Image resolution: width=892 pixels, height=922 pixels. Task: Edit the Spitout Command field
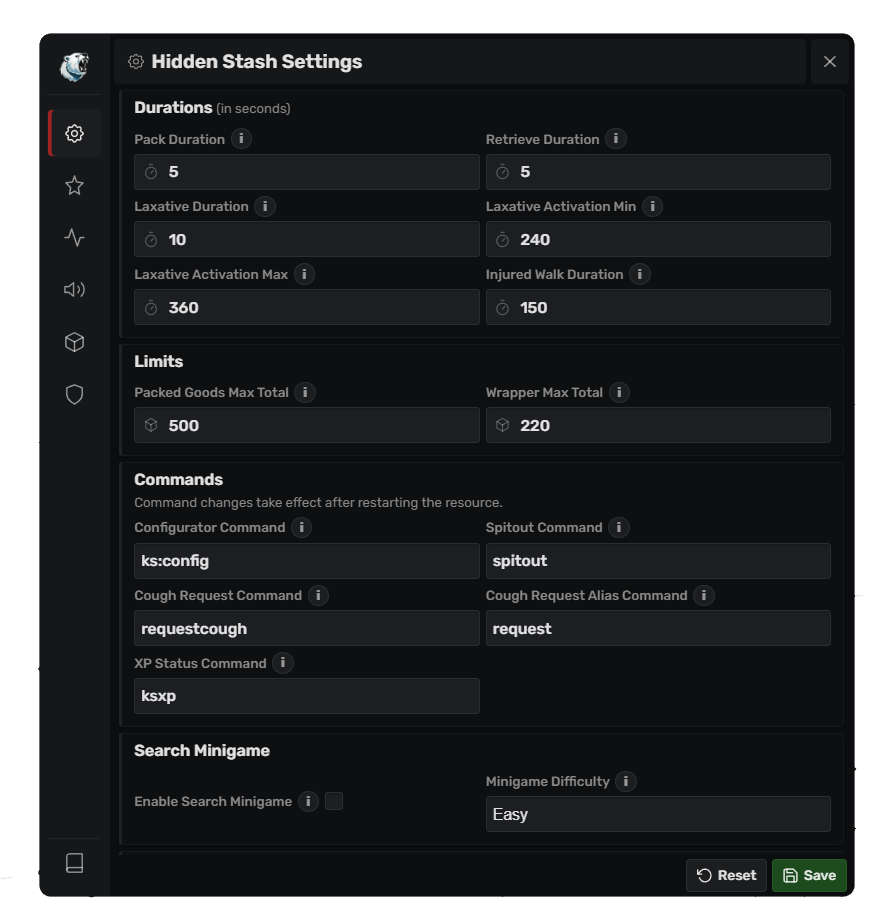658,561
